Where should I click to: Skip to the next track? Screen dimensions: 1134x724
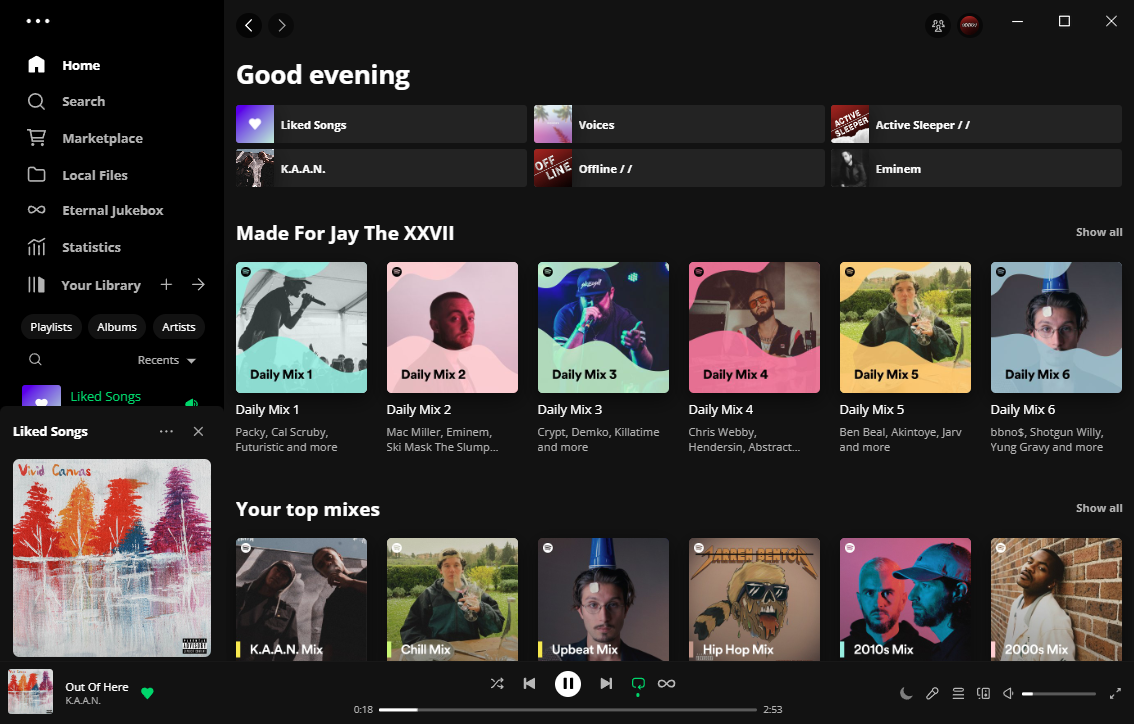pos(606,683)
